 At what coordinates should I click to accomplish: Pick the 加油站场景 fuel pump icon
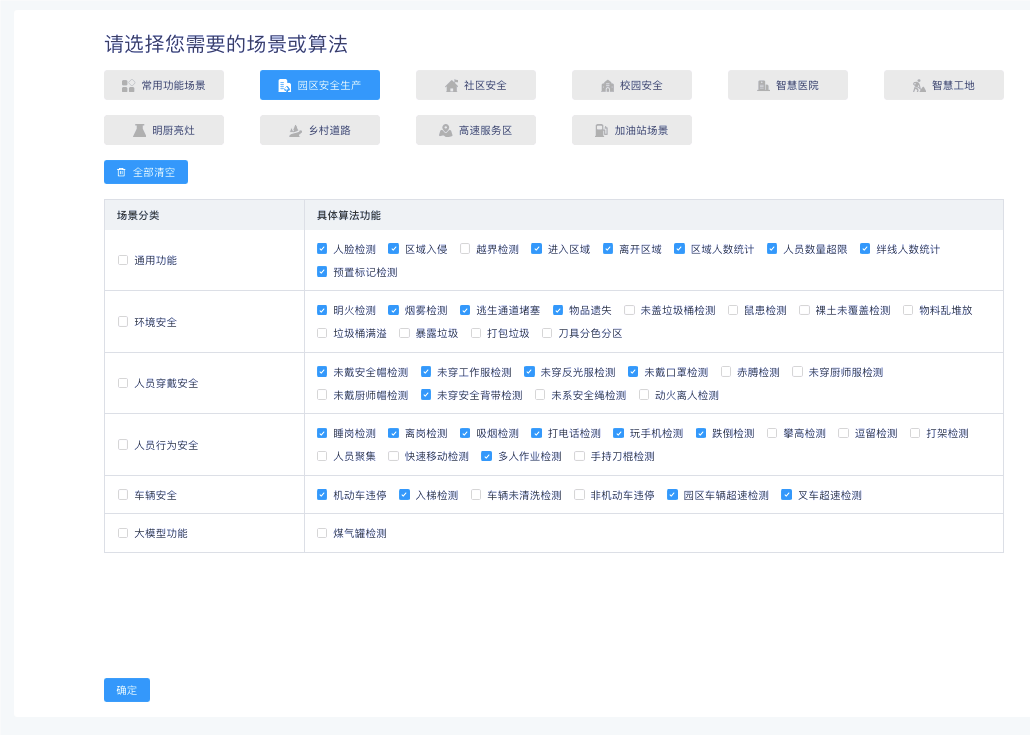pos(601,130)
